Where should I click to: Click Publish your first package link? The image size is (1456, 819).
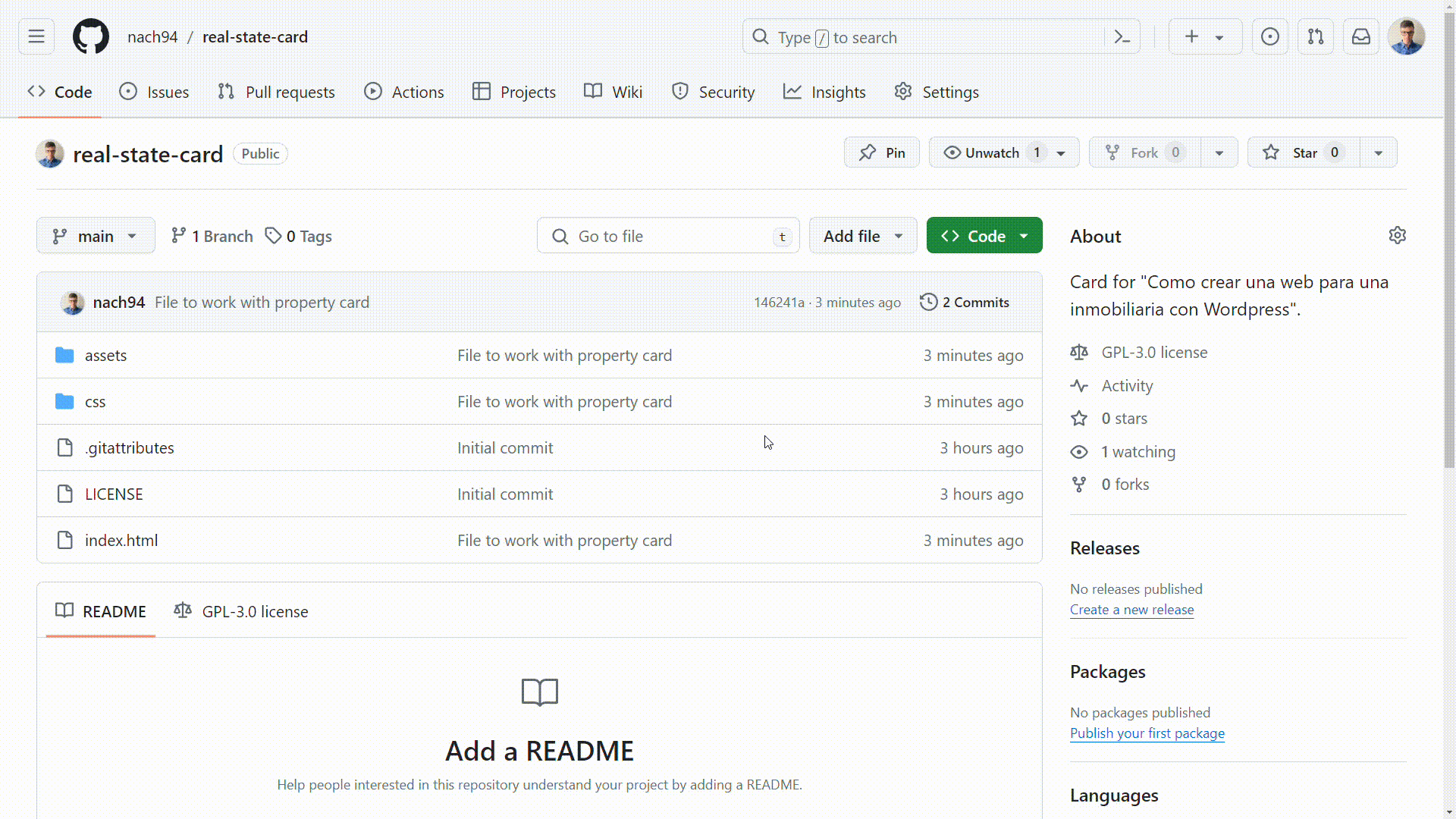[x=1147, y=733]
